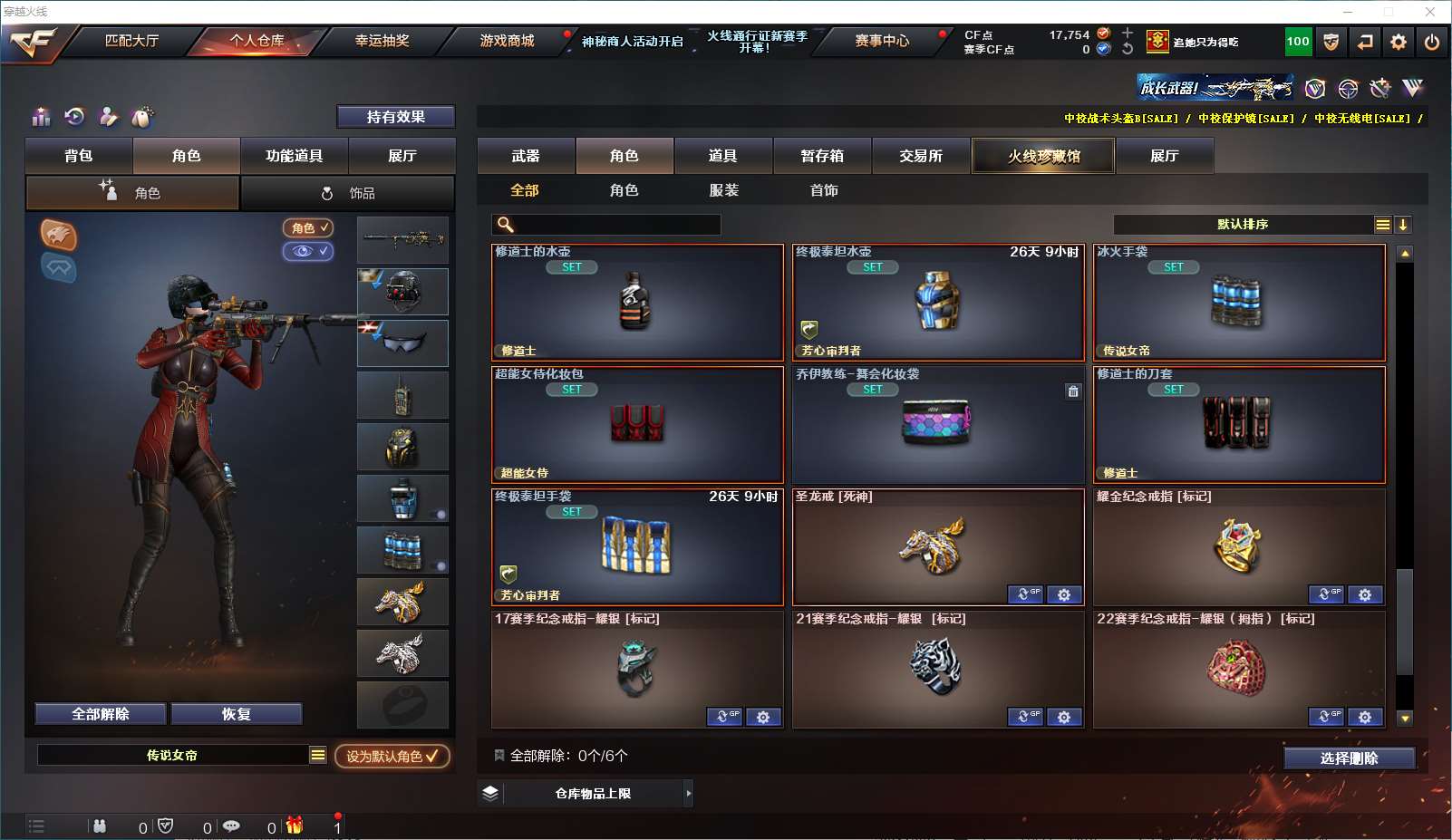
Task: Click the inventory list scrollbar thumb
Action: (1405, 622)
